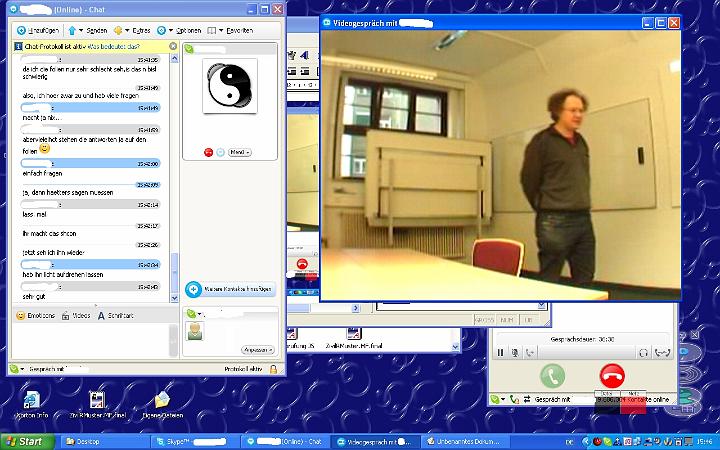Mute microphone in call window
Screen dimensions: 720x450
[x=515, y=353]
